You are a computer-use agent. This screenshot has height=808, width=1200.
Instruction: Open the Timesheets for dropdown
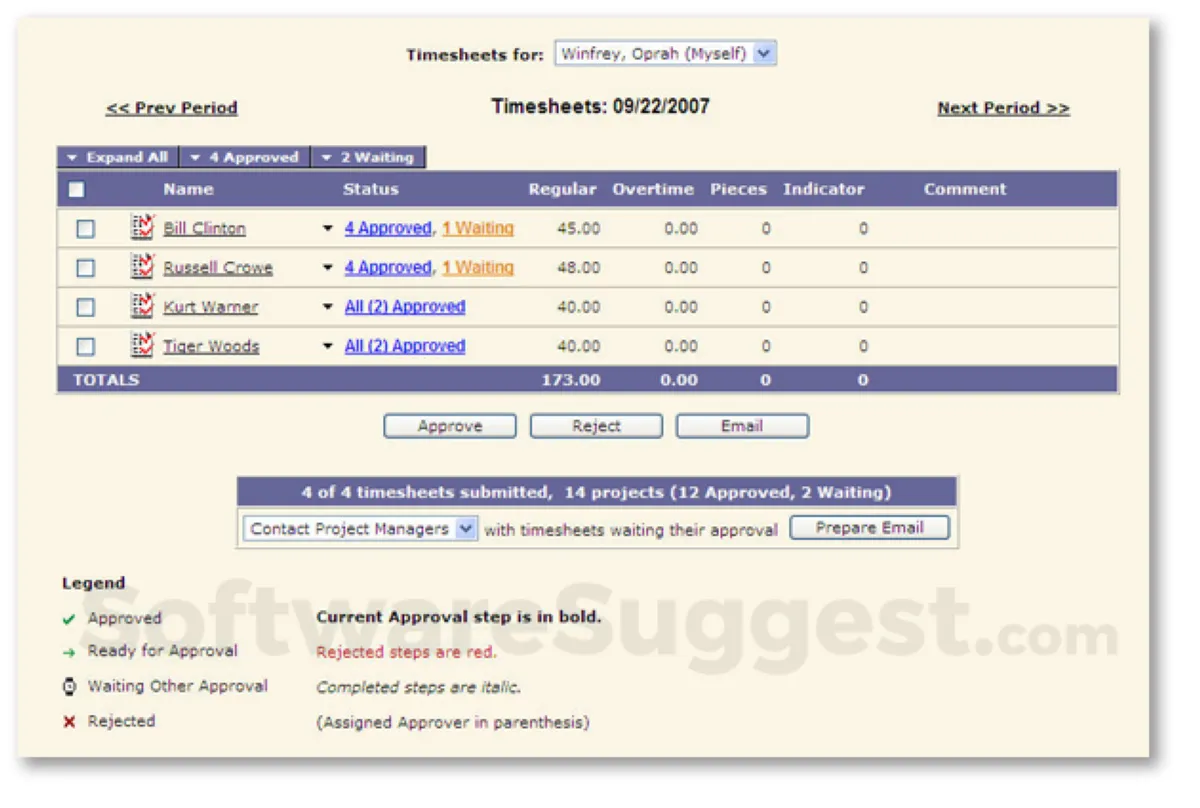666,54
